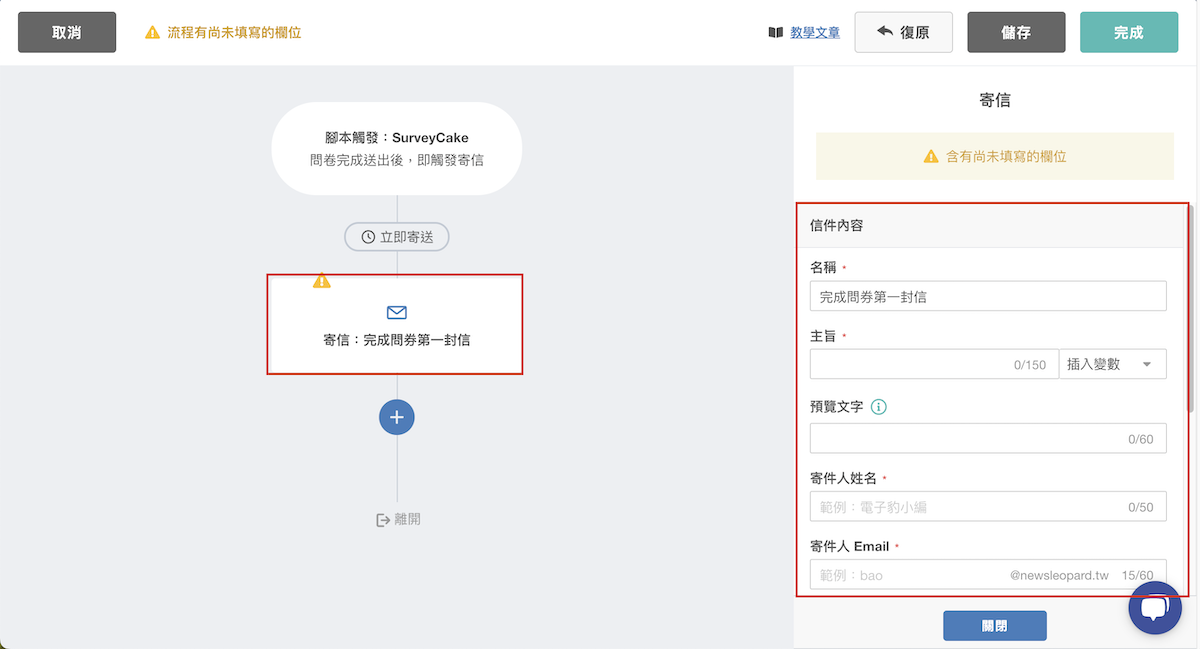The height and width of the screenshot is (649, 1200).
Task: Add a step with the blue plus button
Action: click(x=397, y=417)
